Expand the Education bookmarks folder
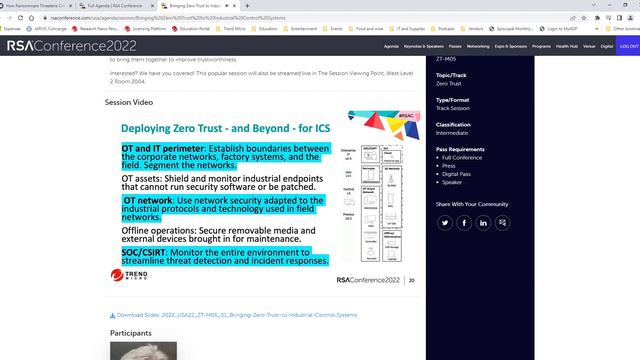The image size is (640, 360). point(264,29)
